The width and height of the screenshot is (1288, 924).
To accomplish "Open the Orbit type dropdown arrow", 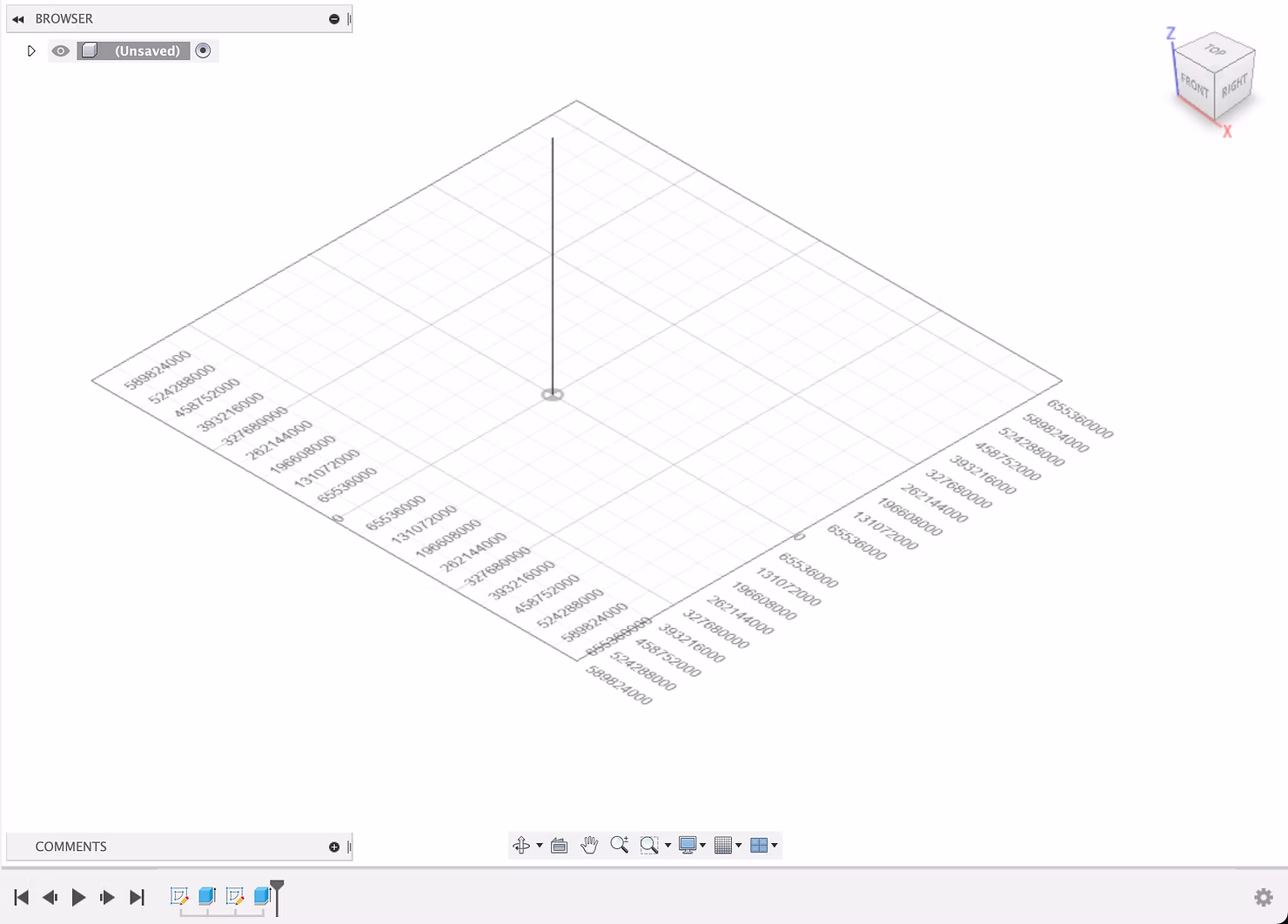I will point(540,845).
